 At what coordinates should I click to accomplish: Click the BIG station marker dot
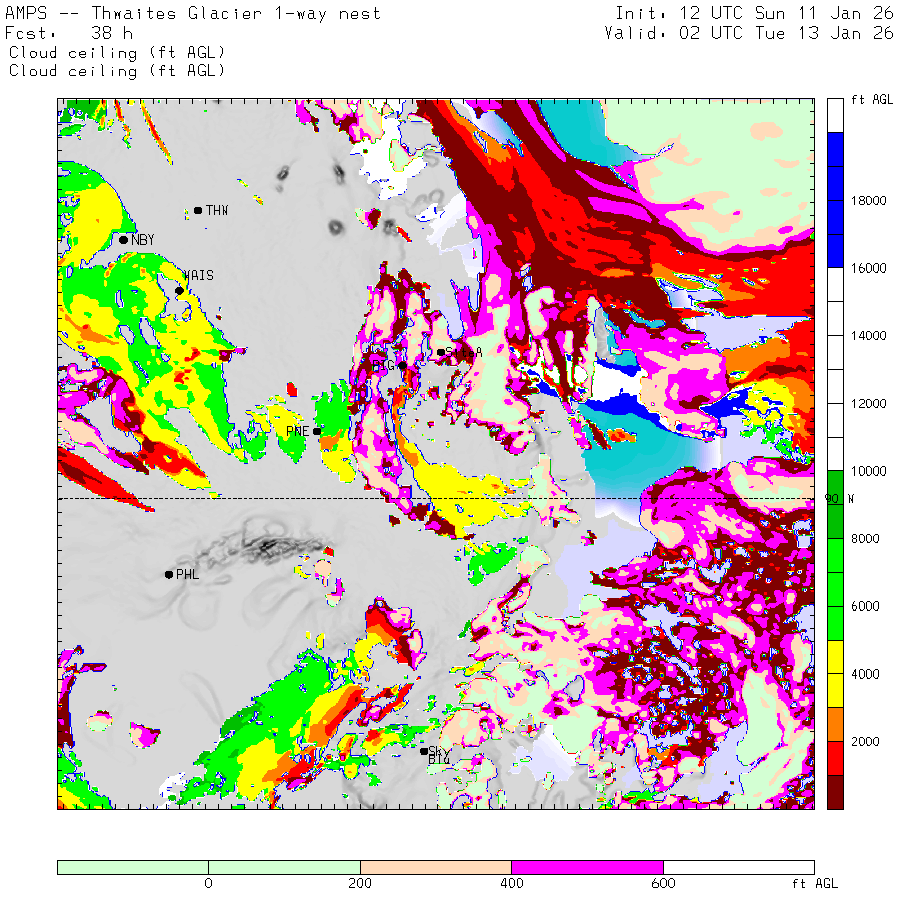403,366
